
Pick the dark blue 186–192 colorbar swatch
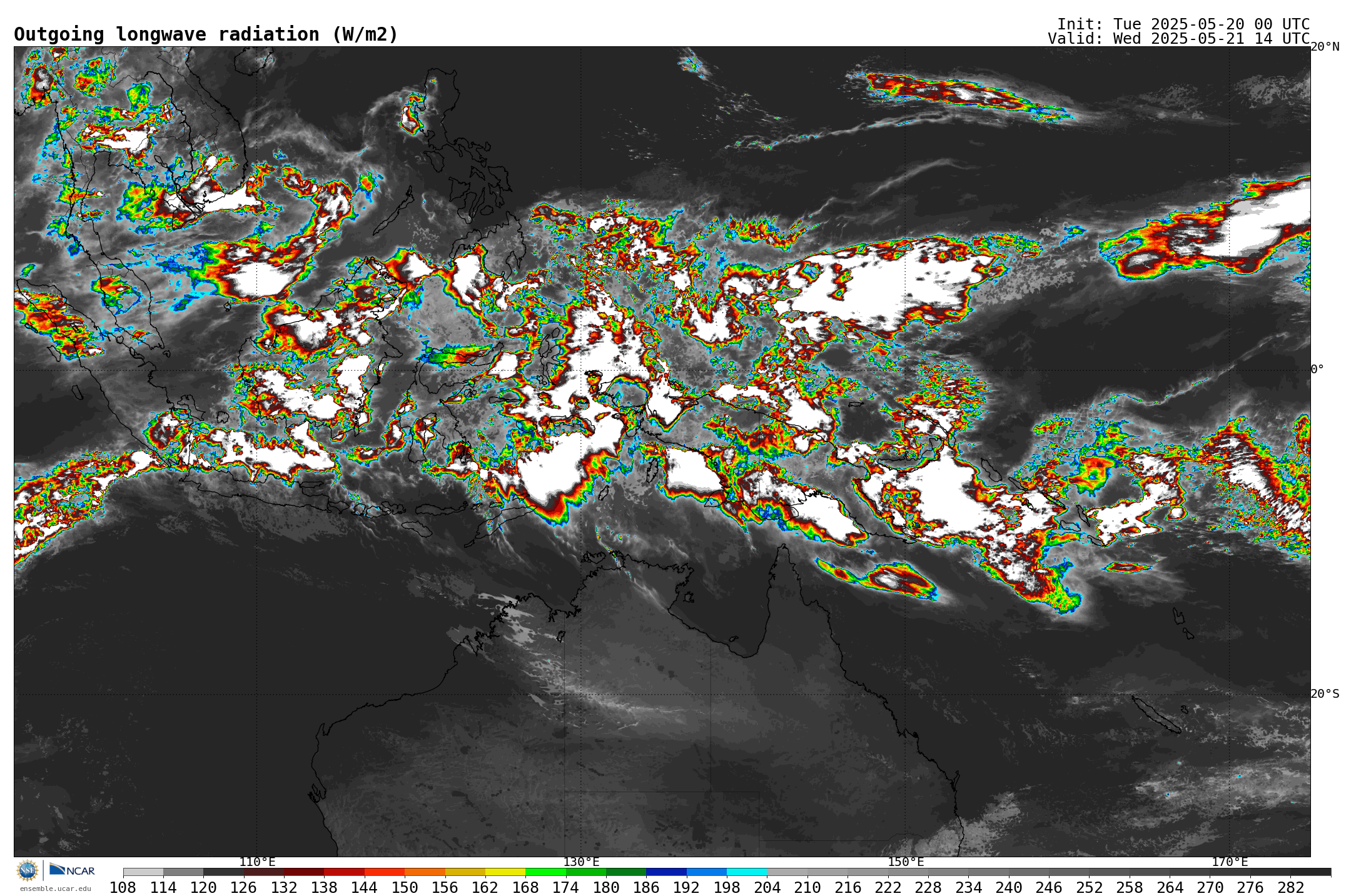(666, 872)
